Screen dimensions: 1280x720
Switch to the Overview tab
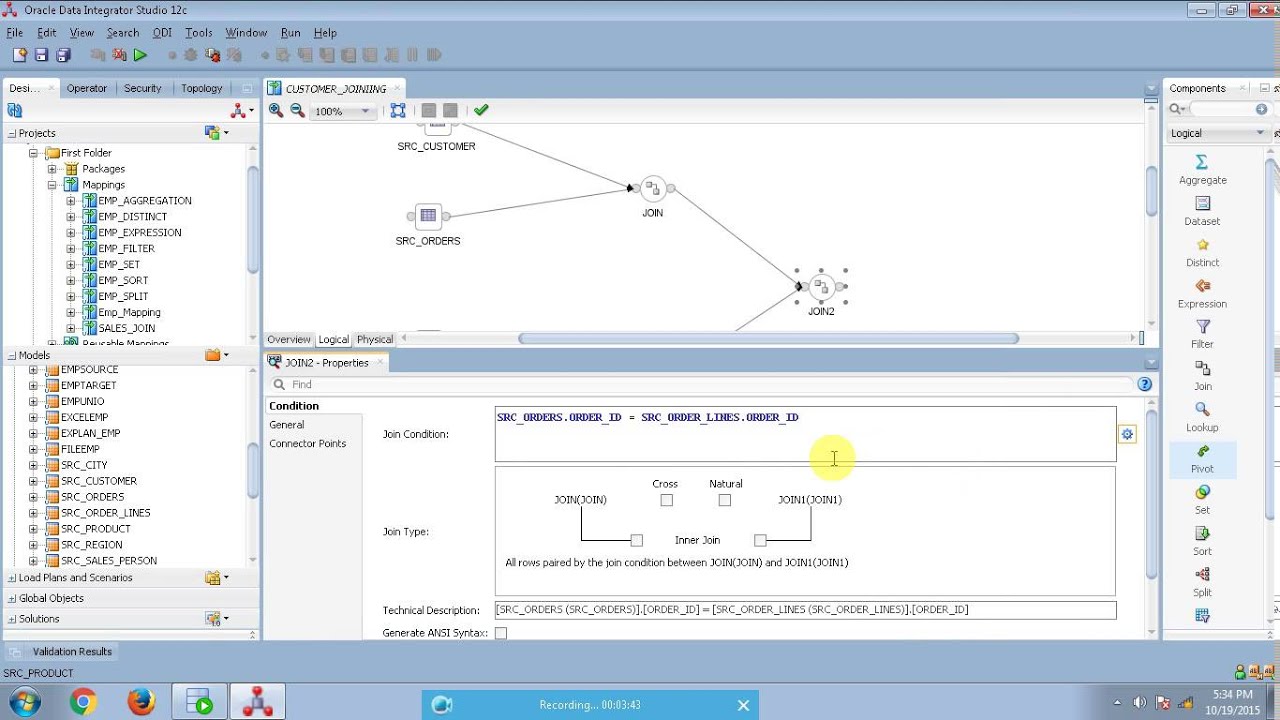(x=289, y=340)
